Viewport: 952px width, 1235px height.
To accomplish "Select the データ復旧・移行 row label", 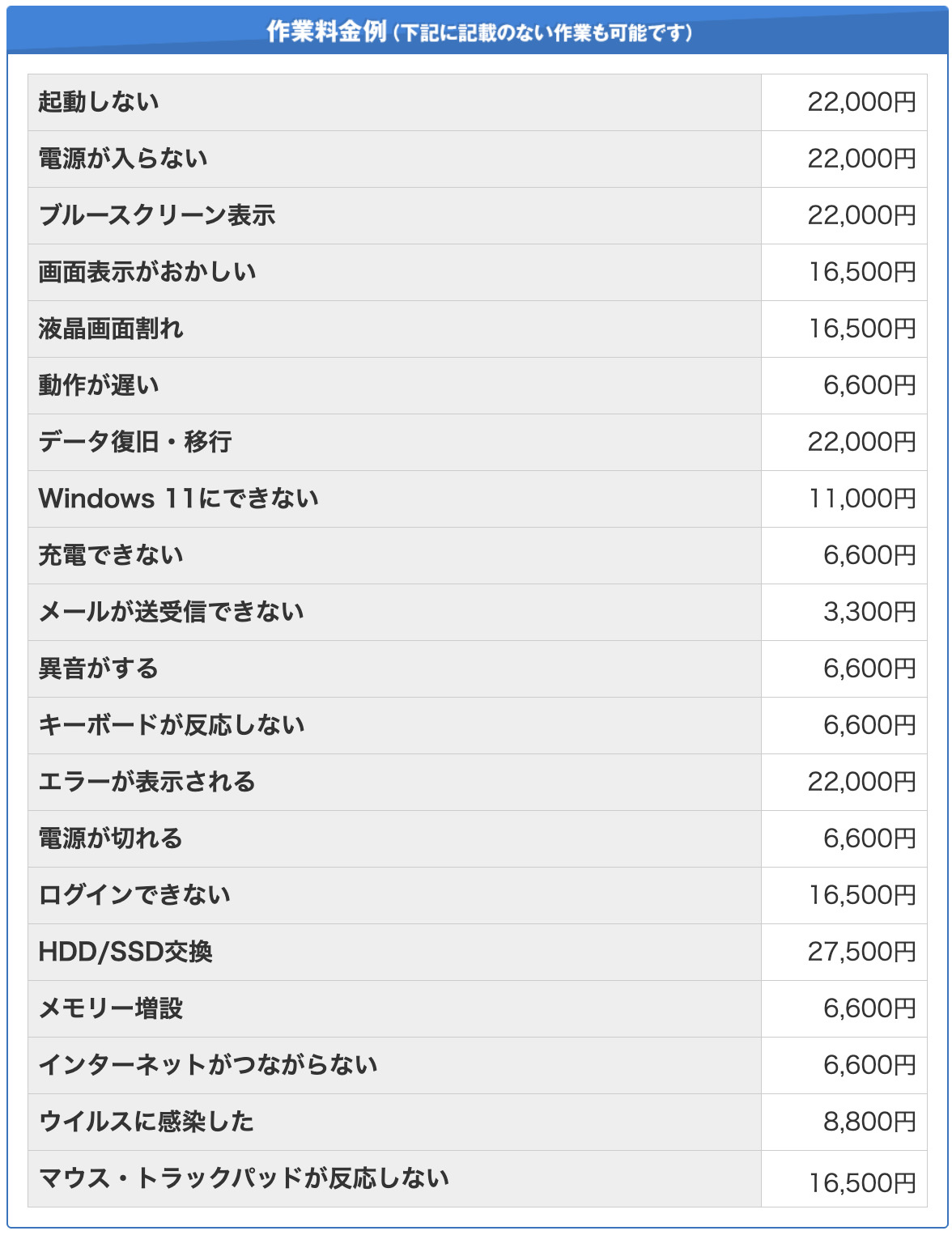I will coord(135,442).
